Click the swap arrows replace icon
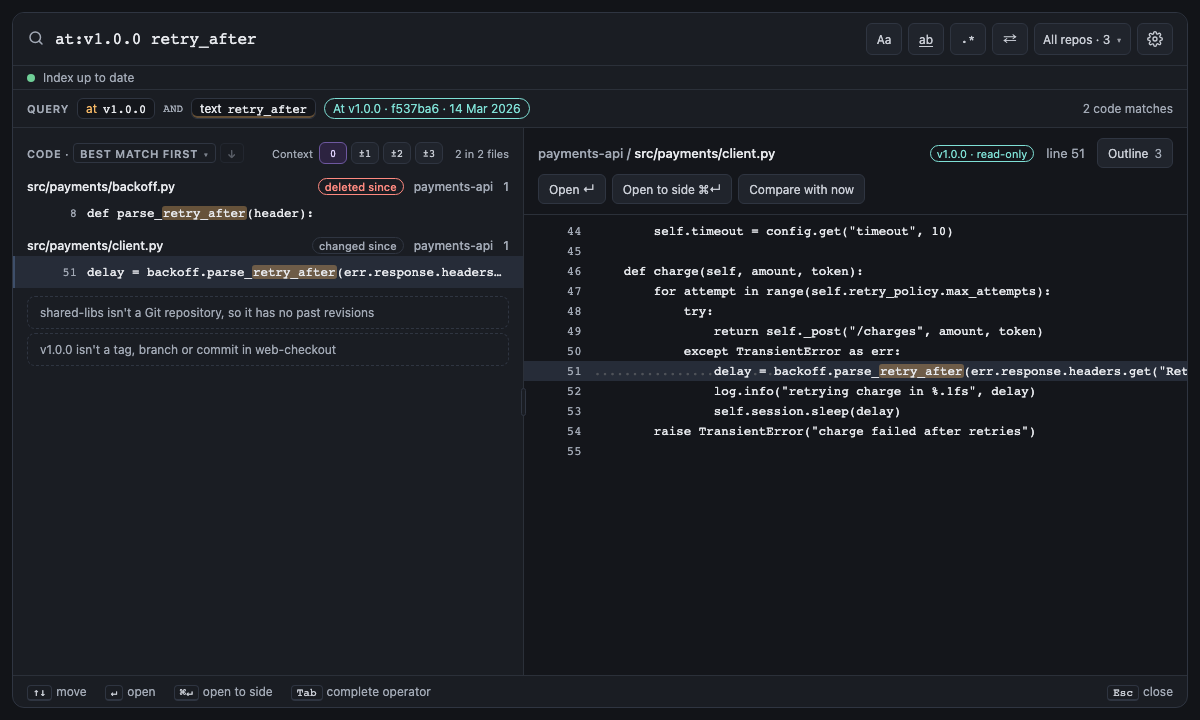The height and width of the screenshot is (720, 1200). [x=1010, y=39]
